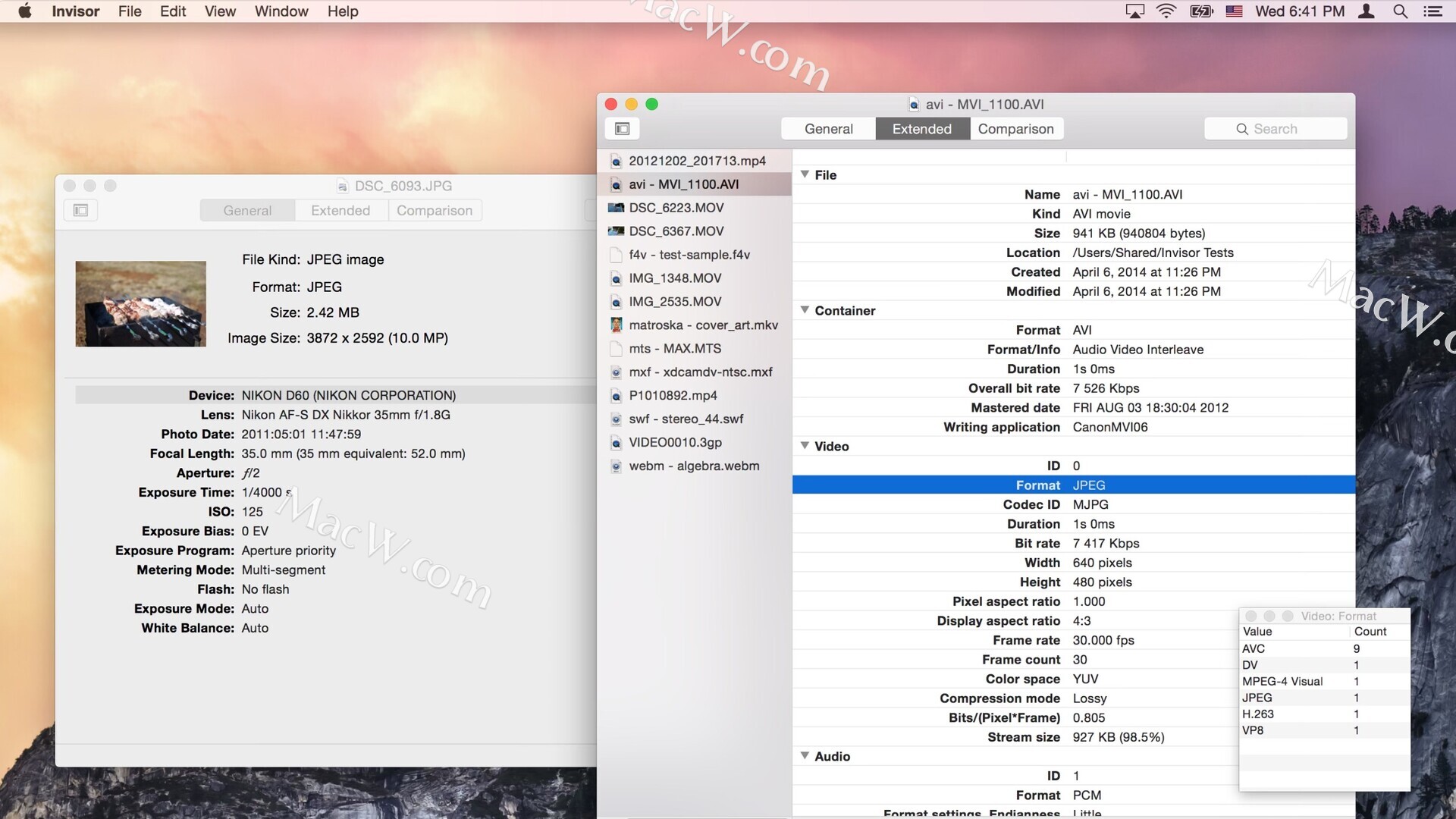The image size is (1456, 819).
Task: Open user account menu bar icon
Action: click(1367, 11)
